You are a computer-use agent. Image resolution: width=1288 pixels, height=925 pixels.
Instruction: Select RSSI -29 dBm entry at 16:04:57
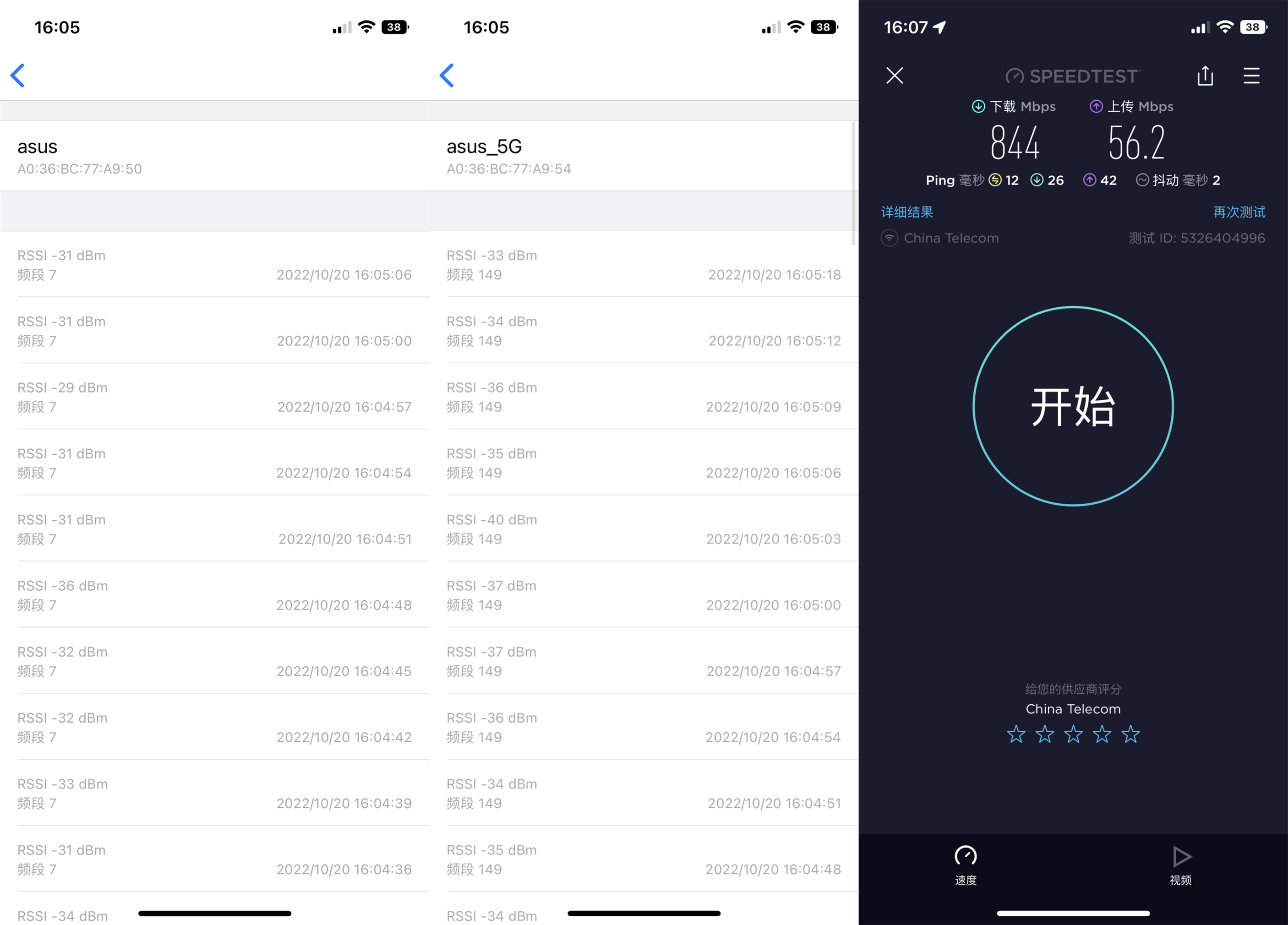click(x=215, y=397)
